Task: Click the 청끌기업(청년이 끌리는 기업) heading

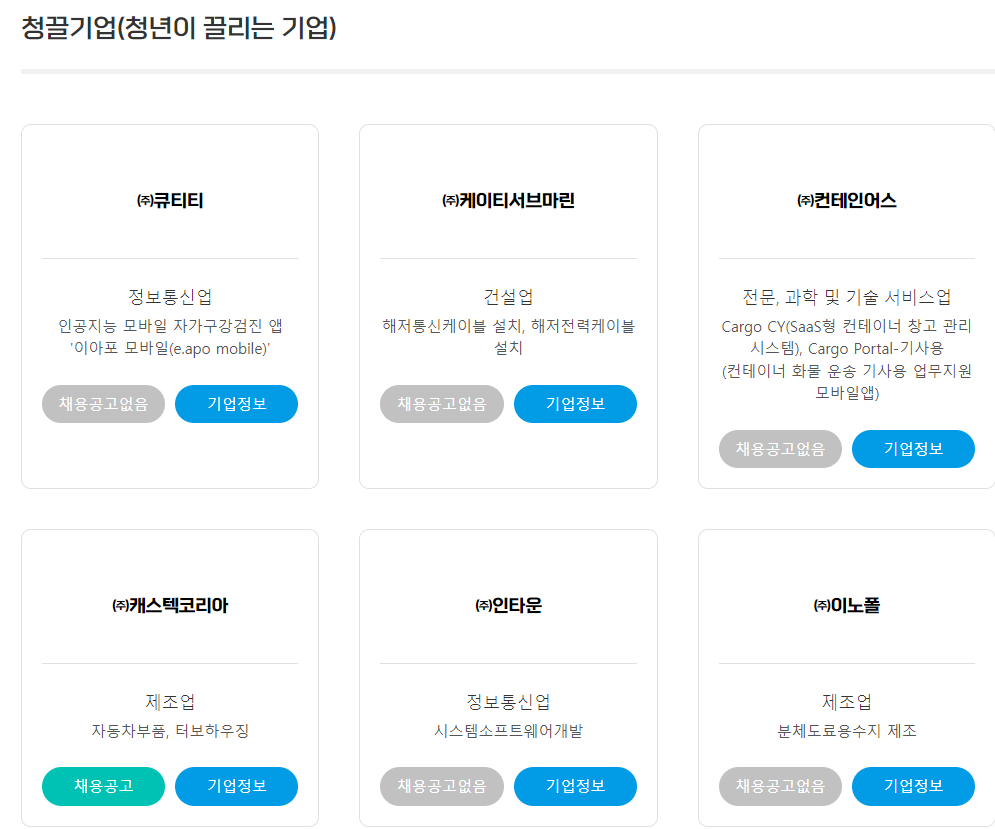Action: click(179, 28)
